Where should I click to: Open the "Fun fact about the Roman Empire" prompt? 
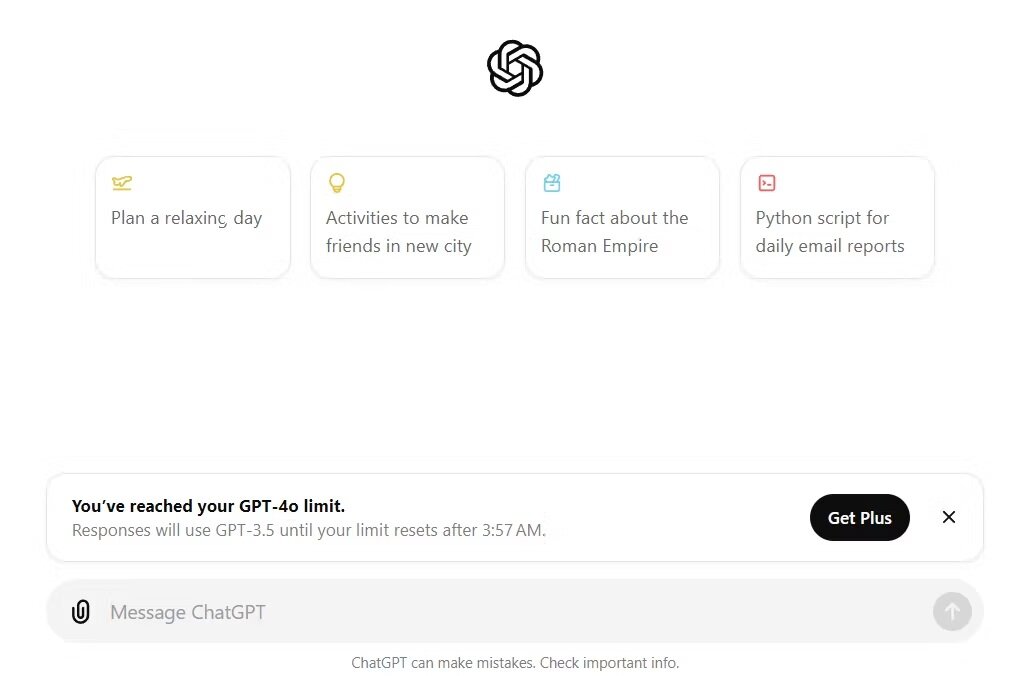614,232
